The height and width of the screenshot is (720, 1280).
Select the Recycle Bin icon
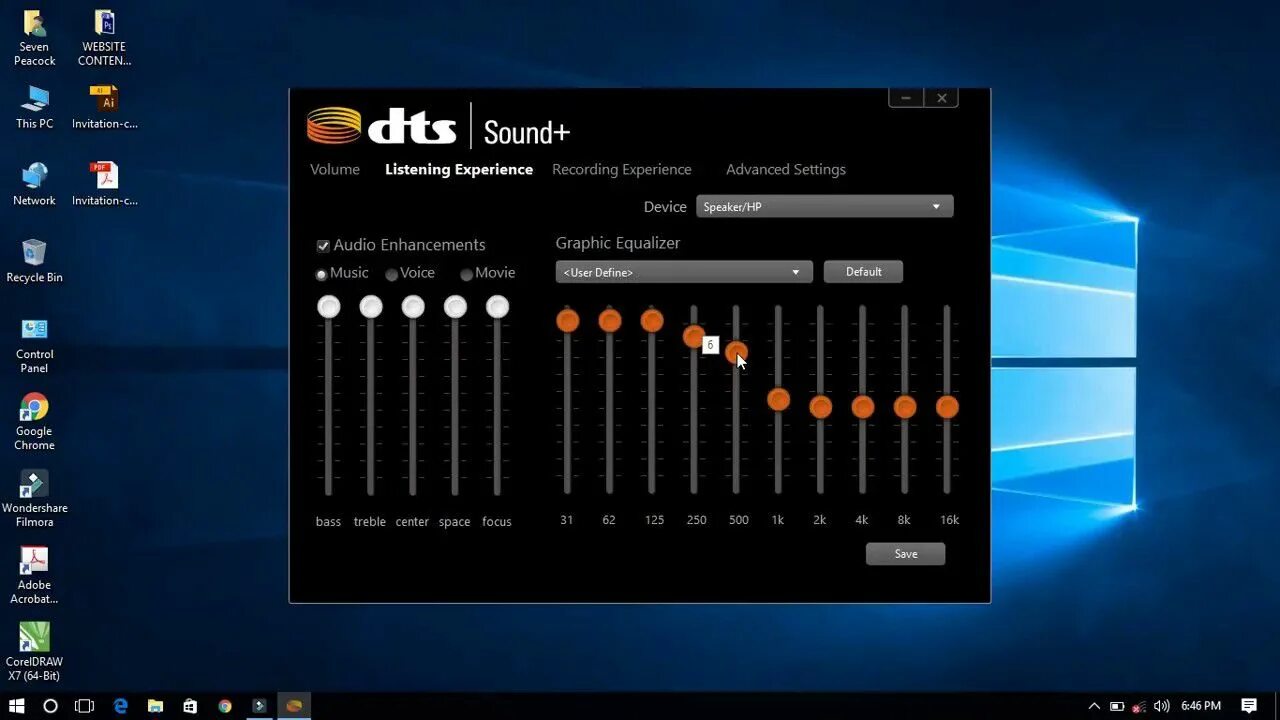coord(34,261)
